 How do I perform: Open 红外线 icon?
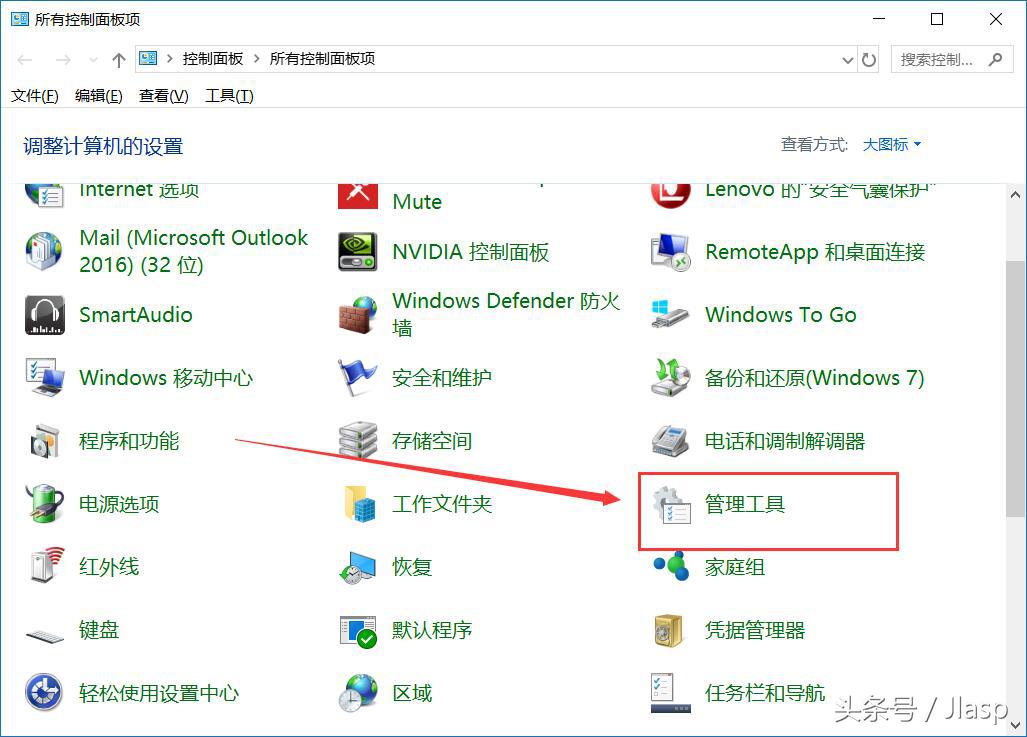[x=47, y=565]
